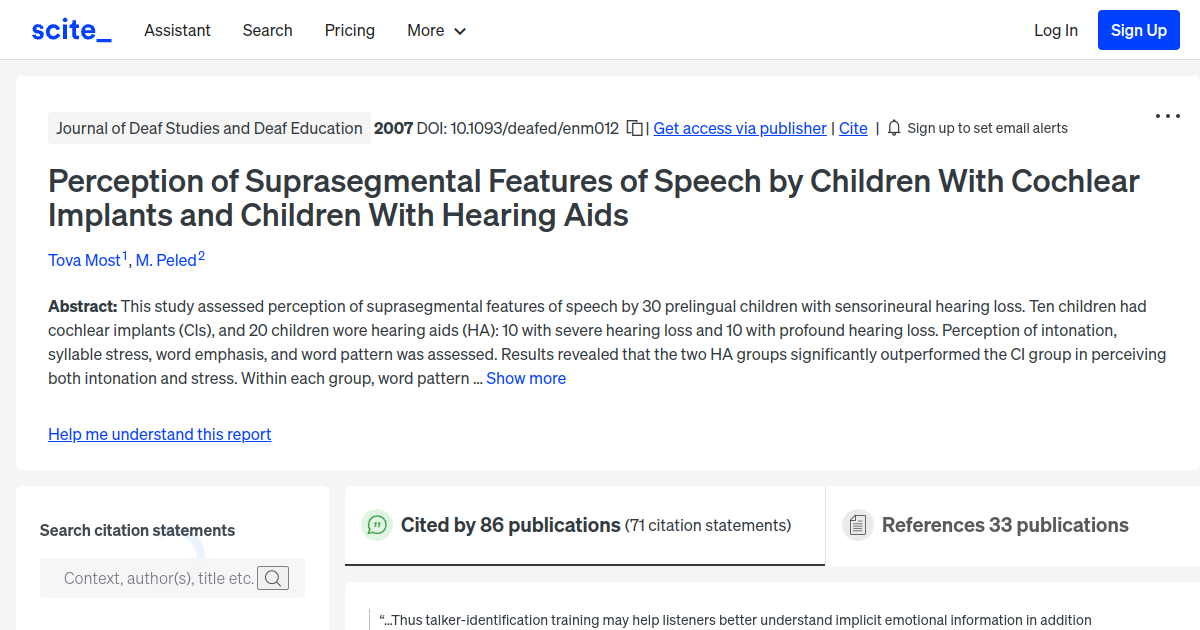Open the three-dot overflow menu
This screenshot has width=1200, height=630.
click(1167, 116)
